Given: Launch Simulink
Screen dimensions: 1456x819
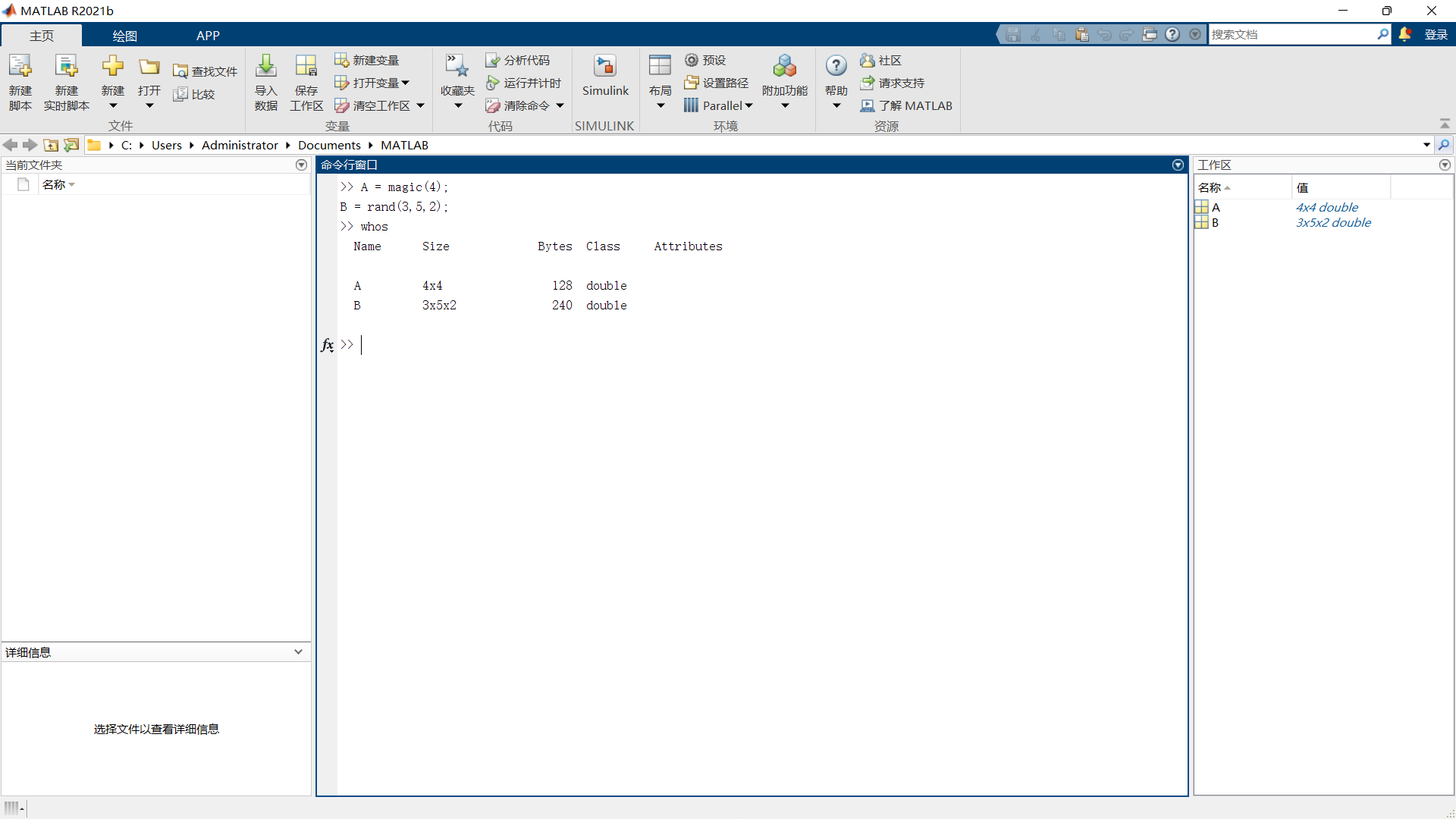Looking at the screenshot, I should coord(605,76).
